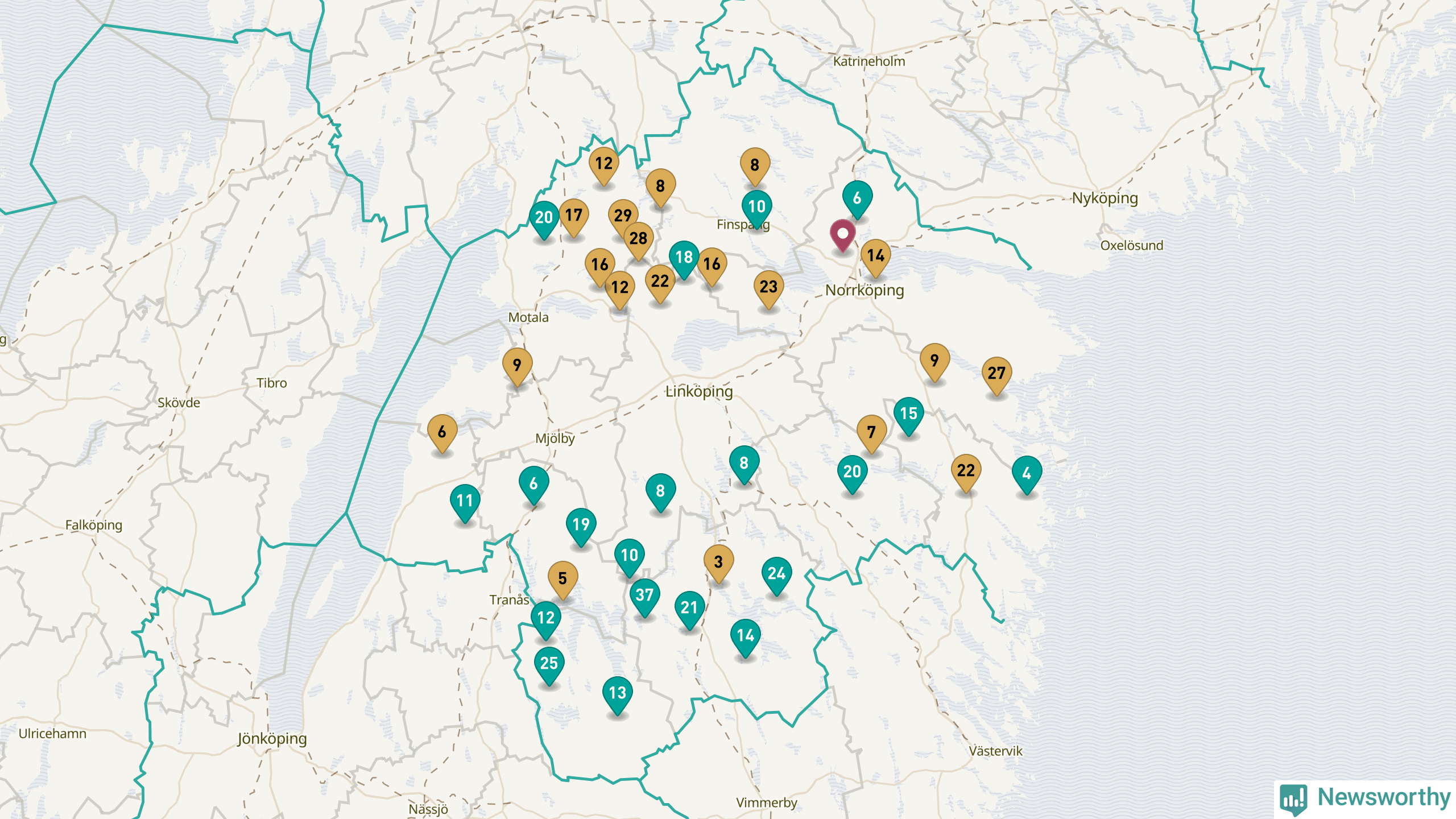Click the teal marker numbered 13
This screenshot has width=1456, height=819.
coord(617,693)
